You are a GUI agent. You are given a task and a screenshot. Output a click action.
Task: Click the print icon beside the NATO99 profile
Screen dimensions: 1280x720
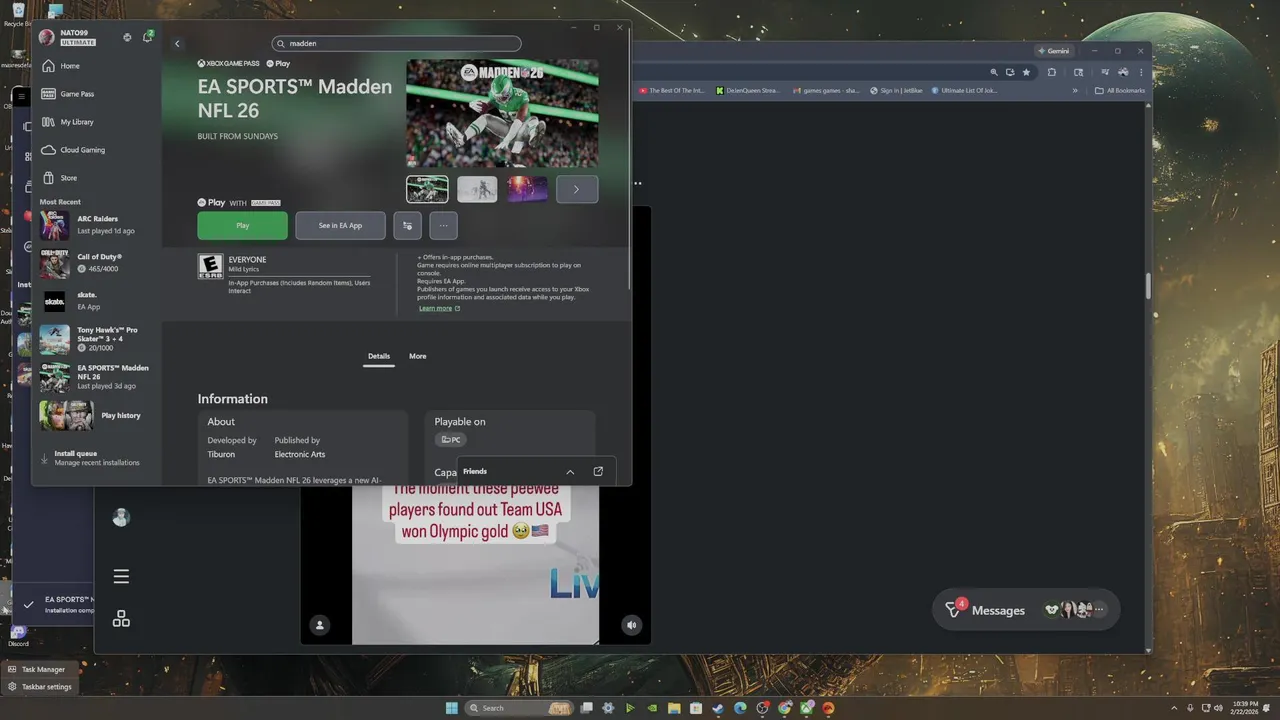click(x=127, y=37)
